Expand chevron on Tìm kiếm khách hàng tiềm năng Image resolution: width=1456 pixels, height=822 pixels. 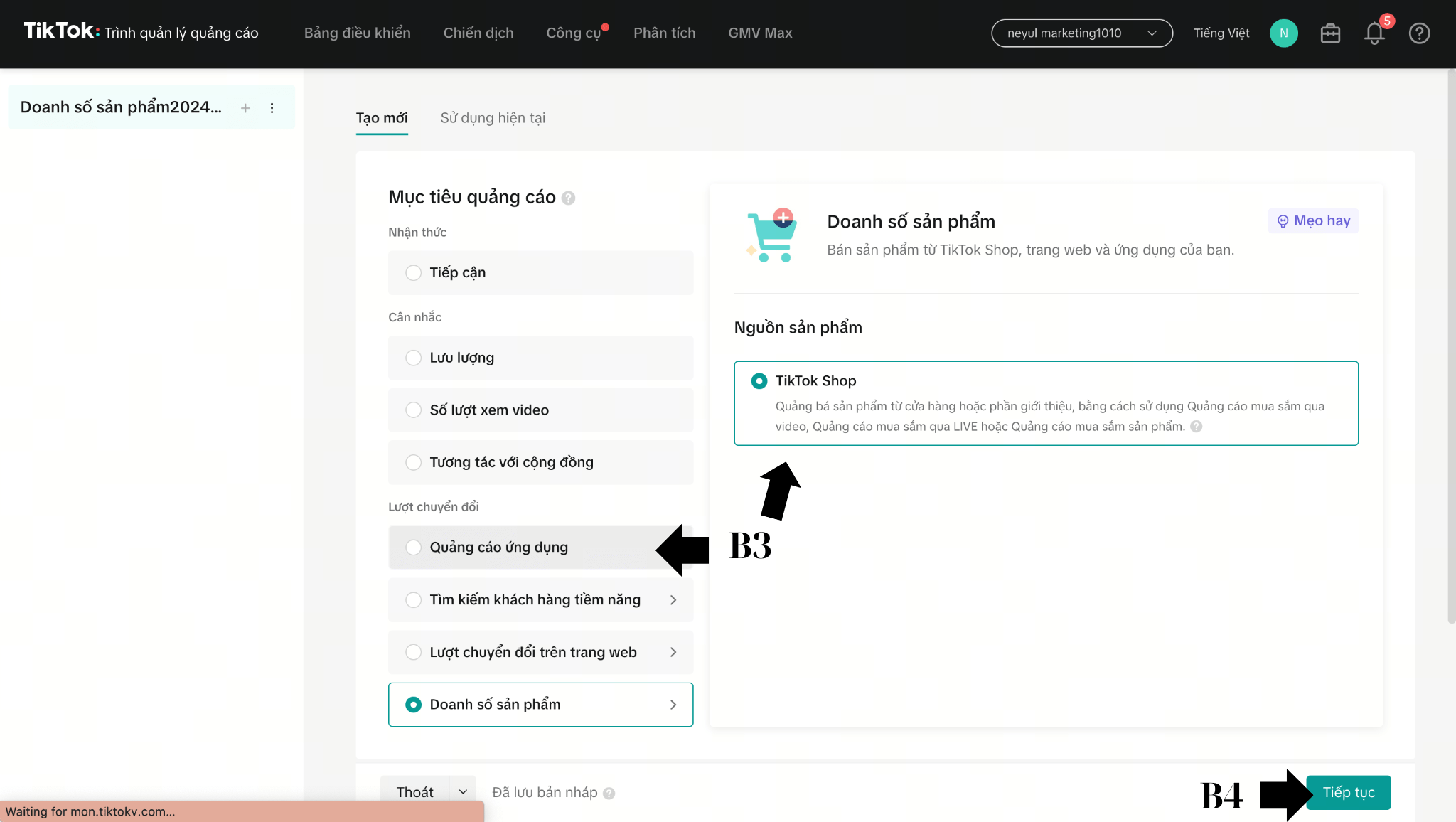click(x=673, y=600)
